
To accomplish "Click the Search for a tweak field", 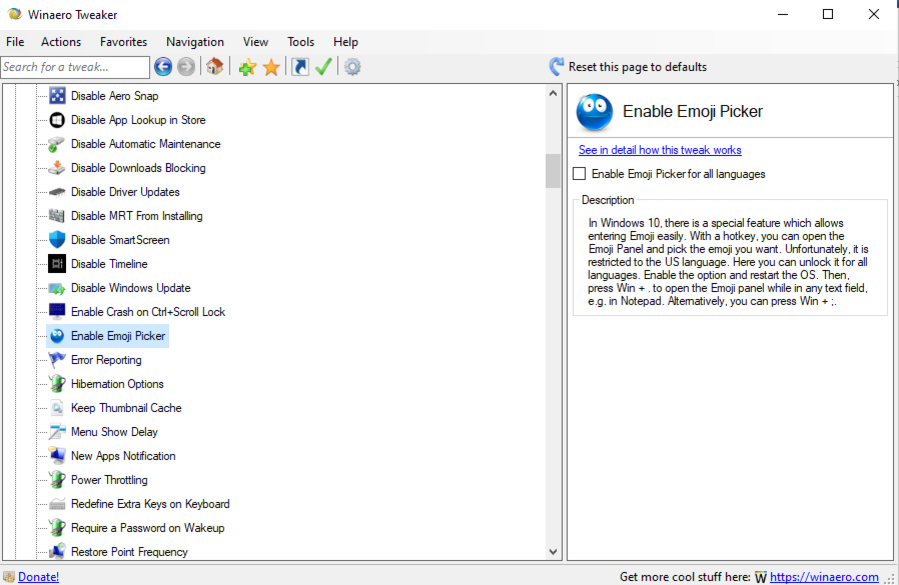I will [75, 67].
